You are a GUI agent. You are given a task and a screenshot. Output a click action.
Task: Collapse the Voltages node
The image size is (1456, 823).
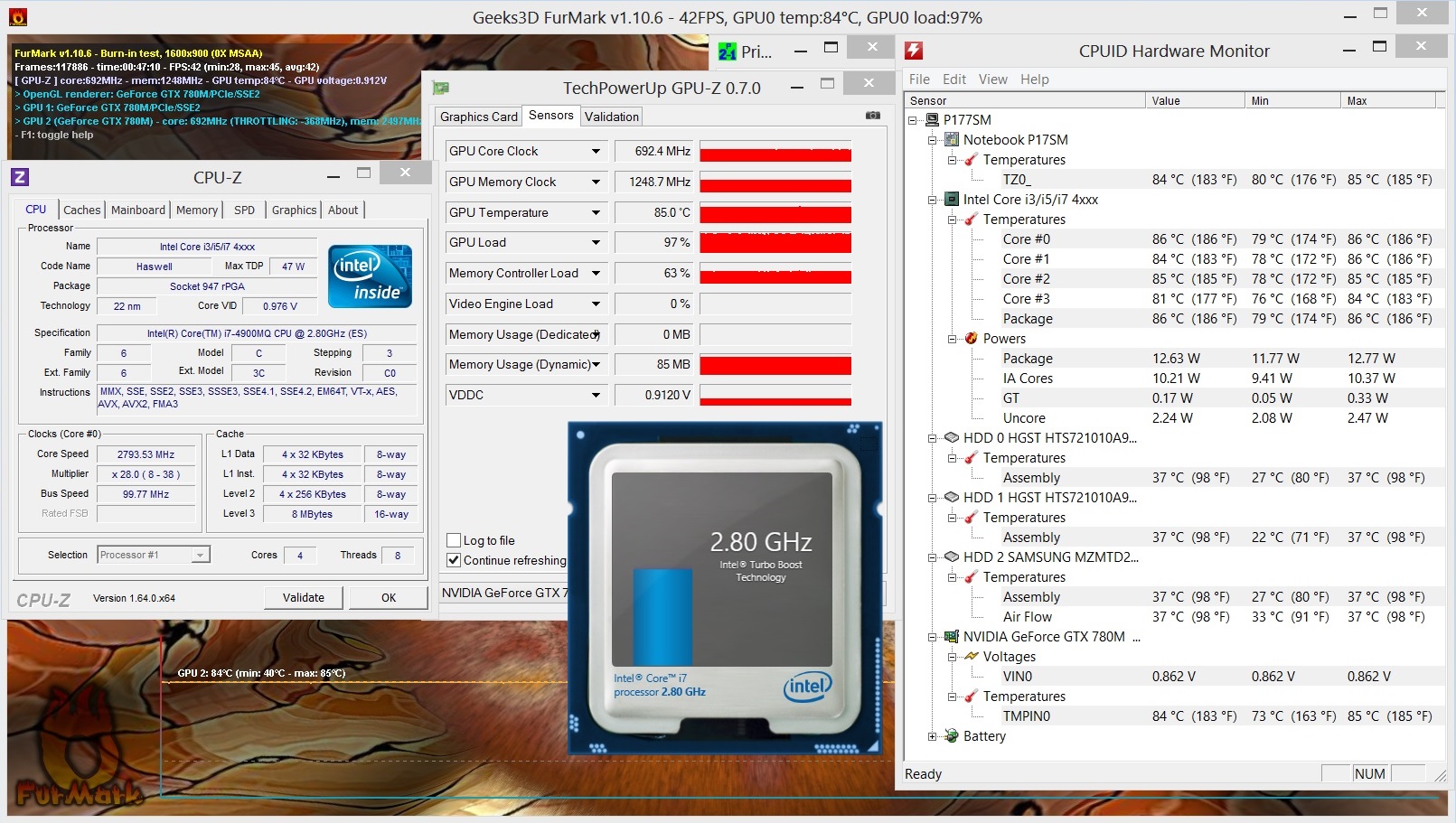952,657
